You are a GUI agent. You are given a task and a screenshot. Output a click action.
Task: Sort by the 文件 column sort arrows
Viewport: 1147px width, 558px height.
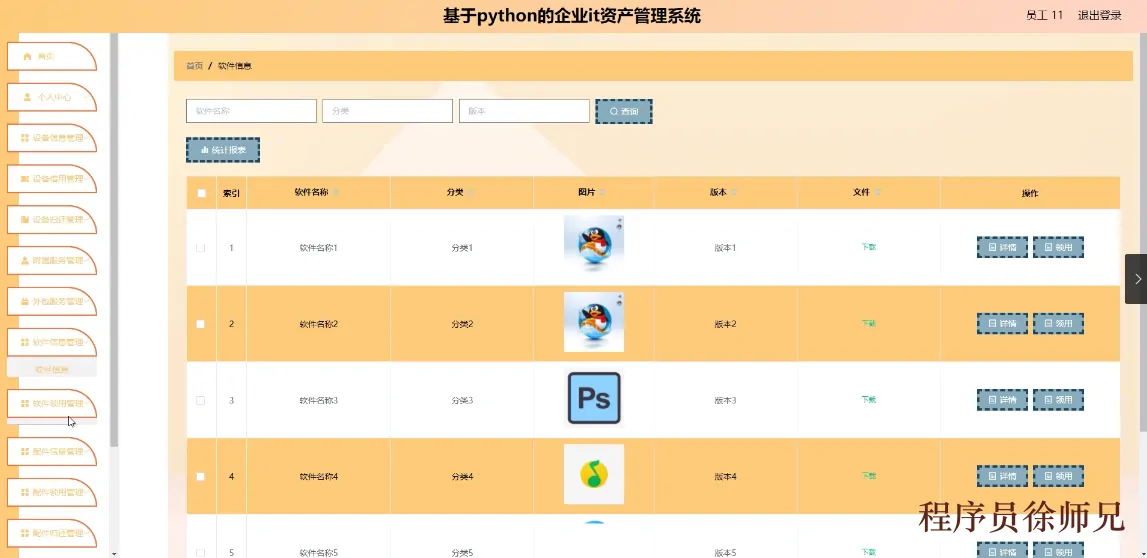pyautogui.click(x=877, y=192)
